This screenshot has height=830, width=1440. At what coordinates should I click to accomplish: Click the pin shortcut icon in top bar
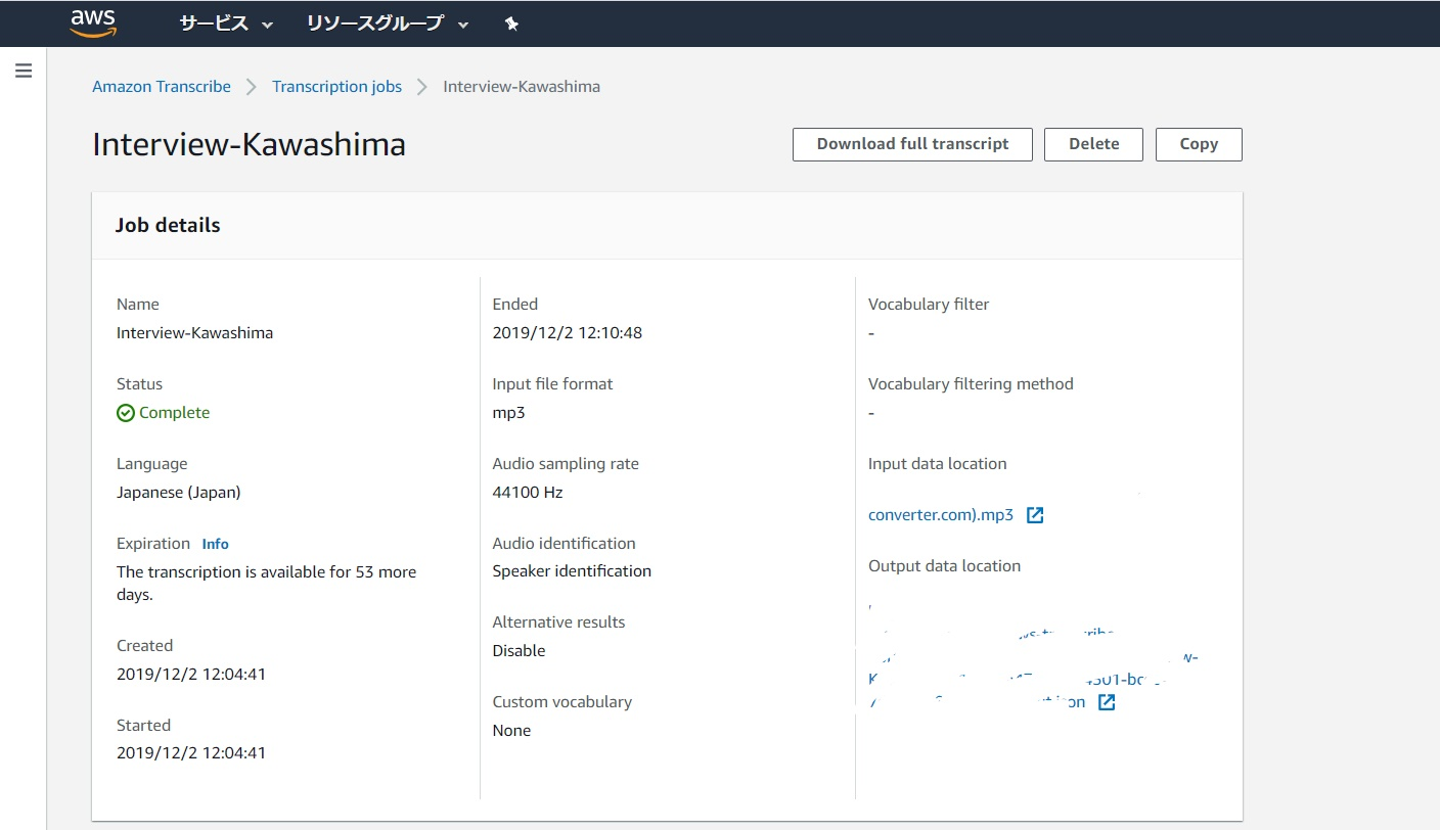512,24
